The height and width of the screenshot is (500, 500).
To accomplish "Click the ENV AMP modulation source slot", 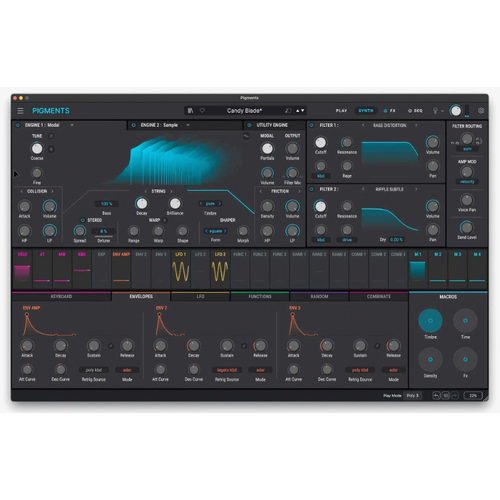I will pos(121,269).
